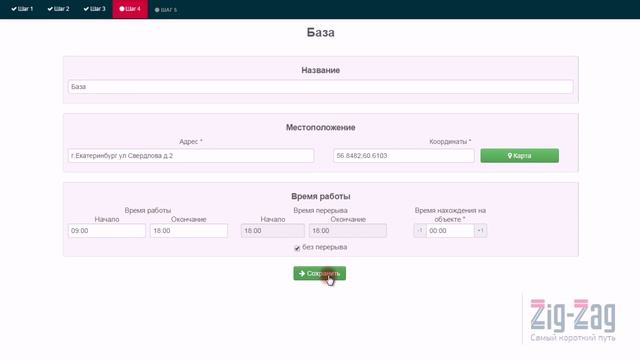Click the Время перерыва label

pyautogui.click(x=320, y=210)
